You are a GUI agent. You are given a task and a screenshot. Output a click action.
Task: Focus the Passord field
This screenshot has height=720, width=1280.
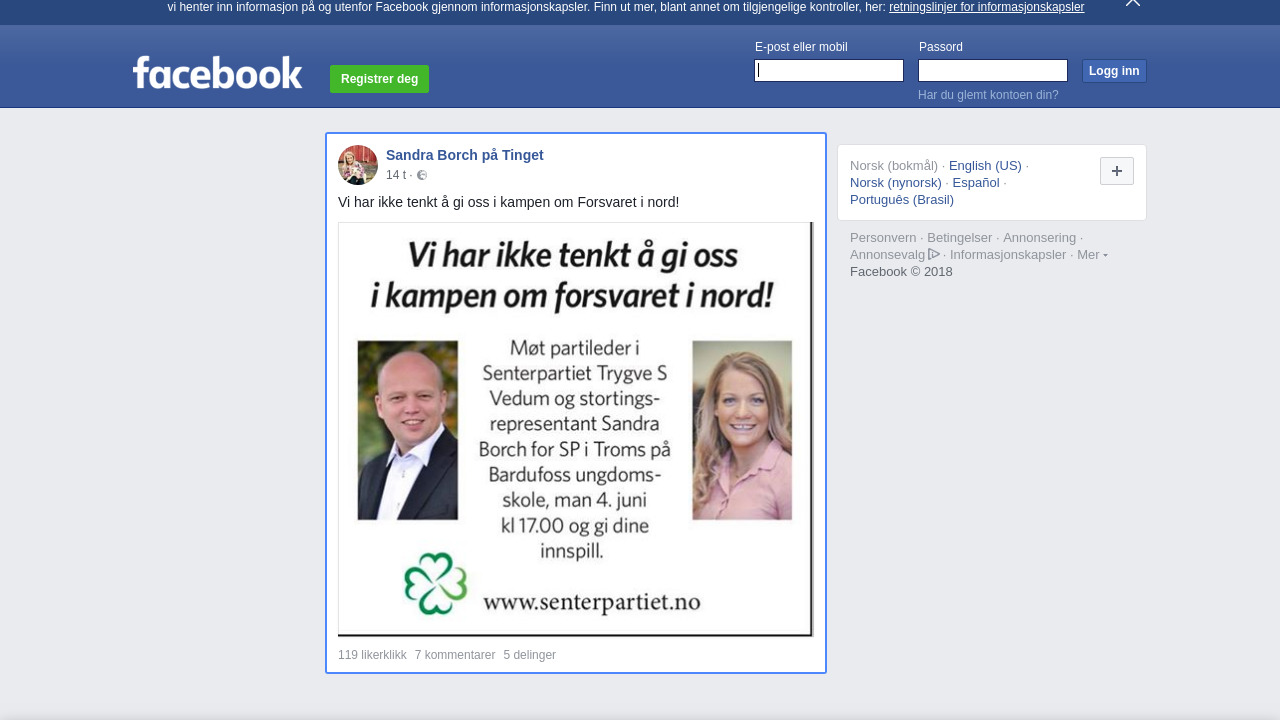[993, 70]
